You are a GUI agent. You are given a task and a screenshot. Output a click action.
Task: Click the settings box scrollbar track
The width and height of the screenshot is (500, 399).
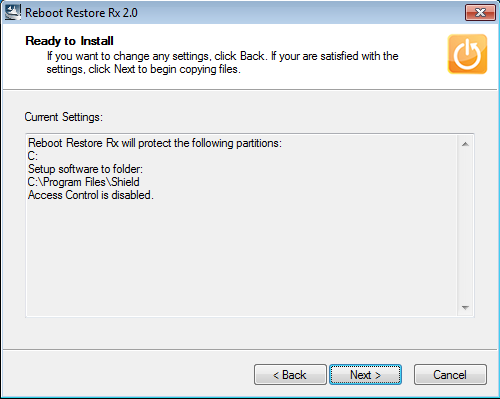pos(465,226)
